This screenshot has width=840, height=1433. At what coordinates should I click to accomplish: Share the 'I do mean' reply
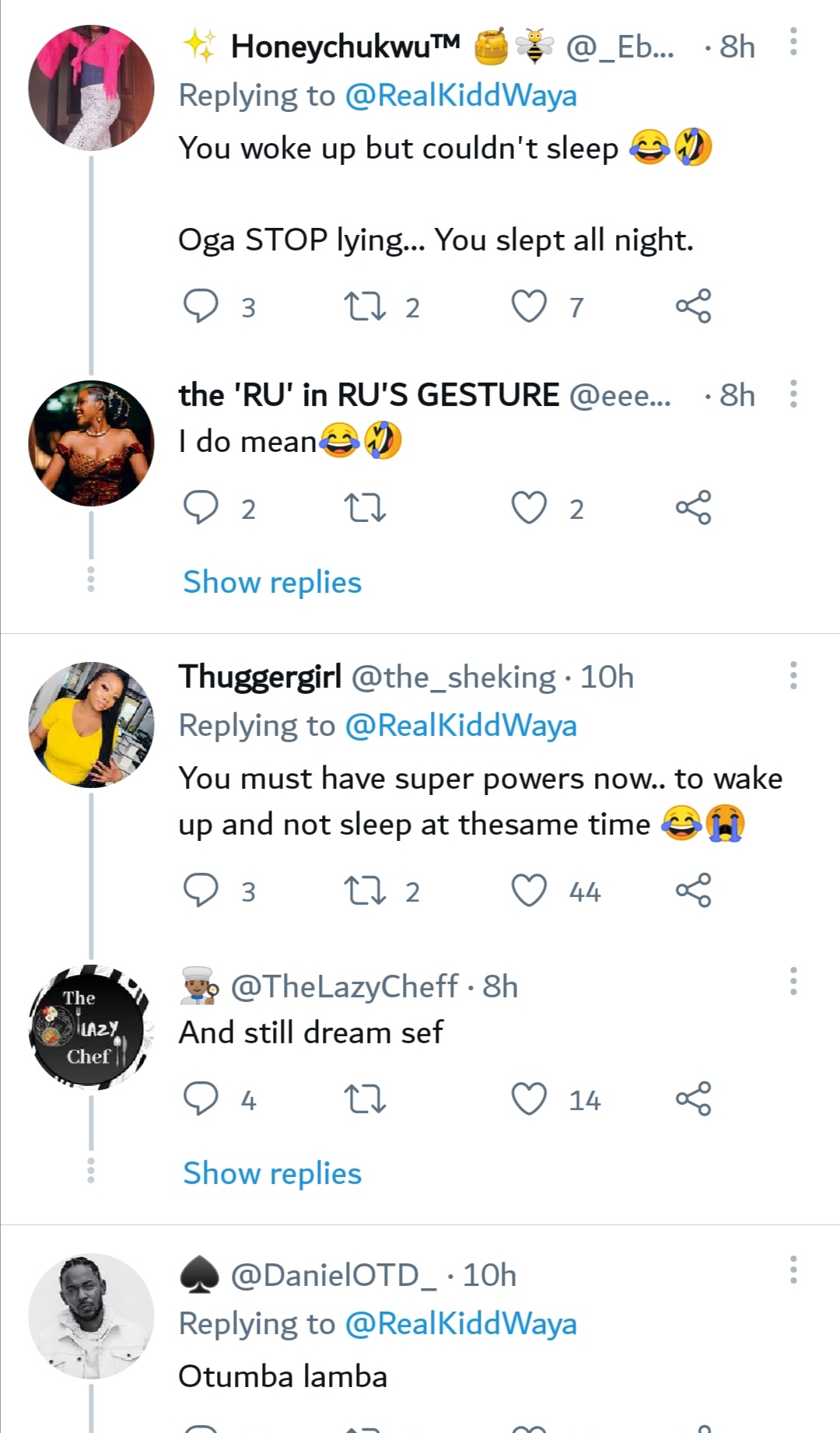(x=693, y=508)
